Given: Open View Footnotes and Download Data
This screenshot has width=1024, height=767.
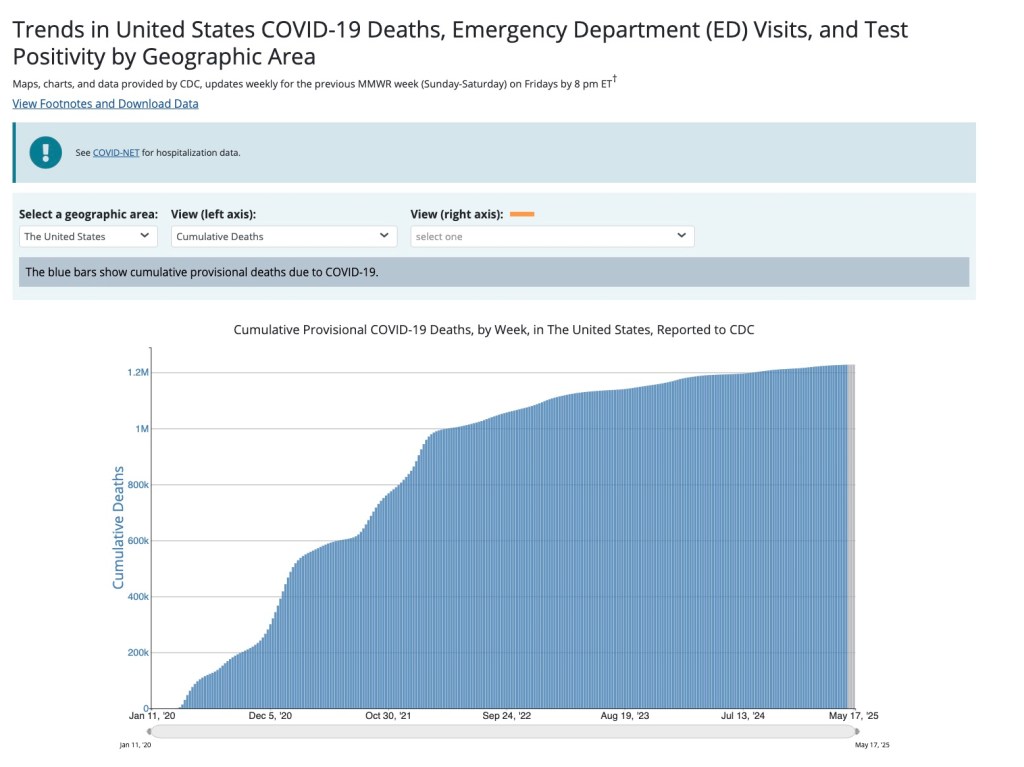Looking at the screenshot, I should click(105, 104).
